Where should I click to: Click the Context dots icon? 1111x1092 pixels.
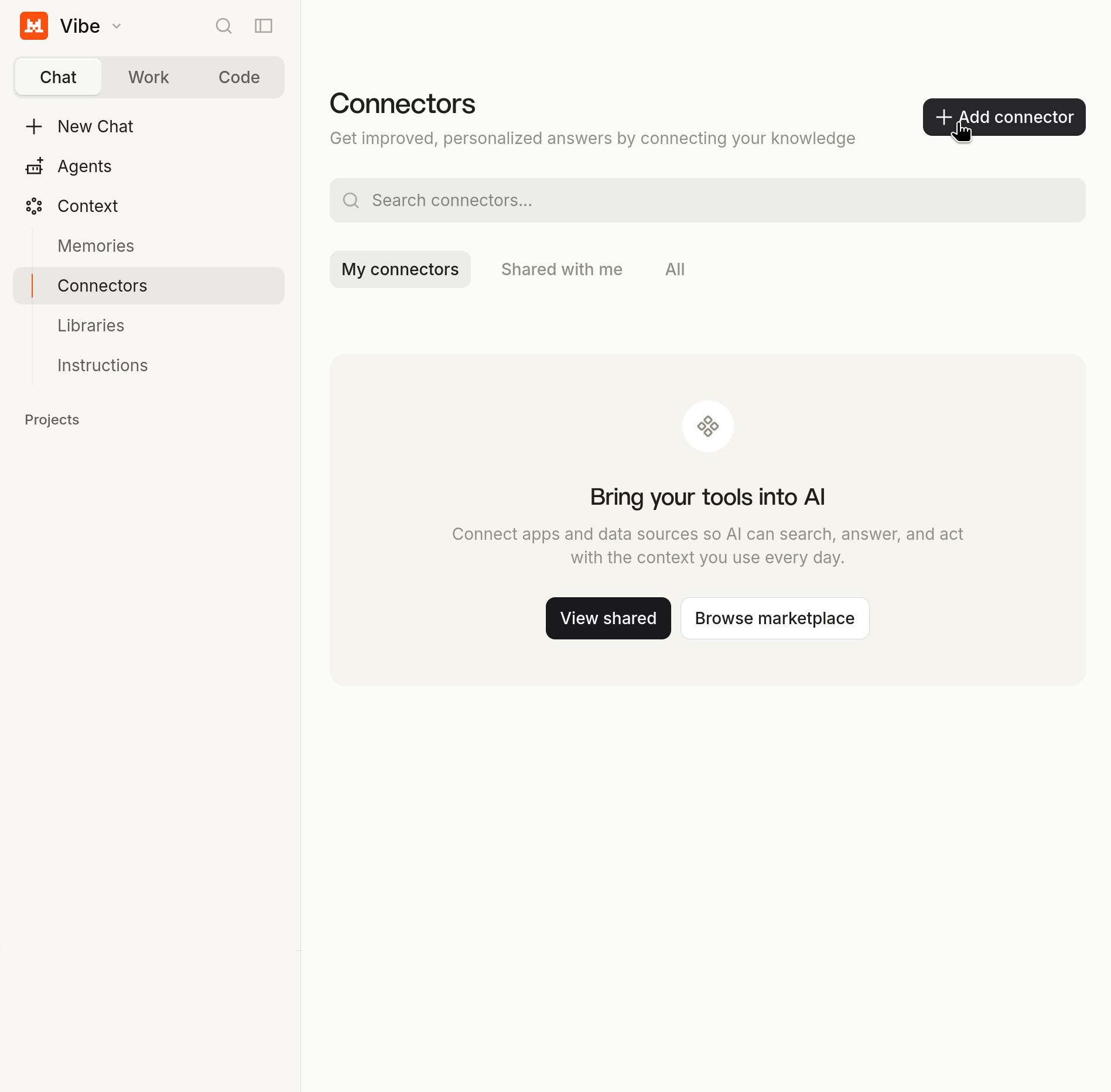coord(34,206)
